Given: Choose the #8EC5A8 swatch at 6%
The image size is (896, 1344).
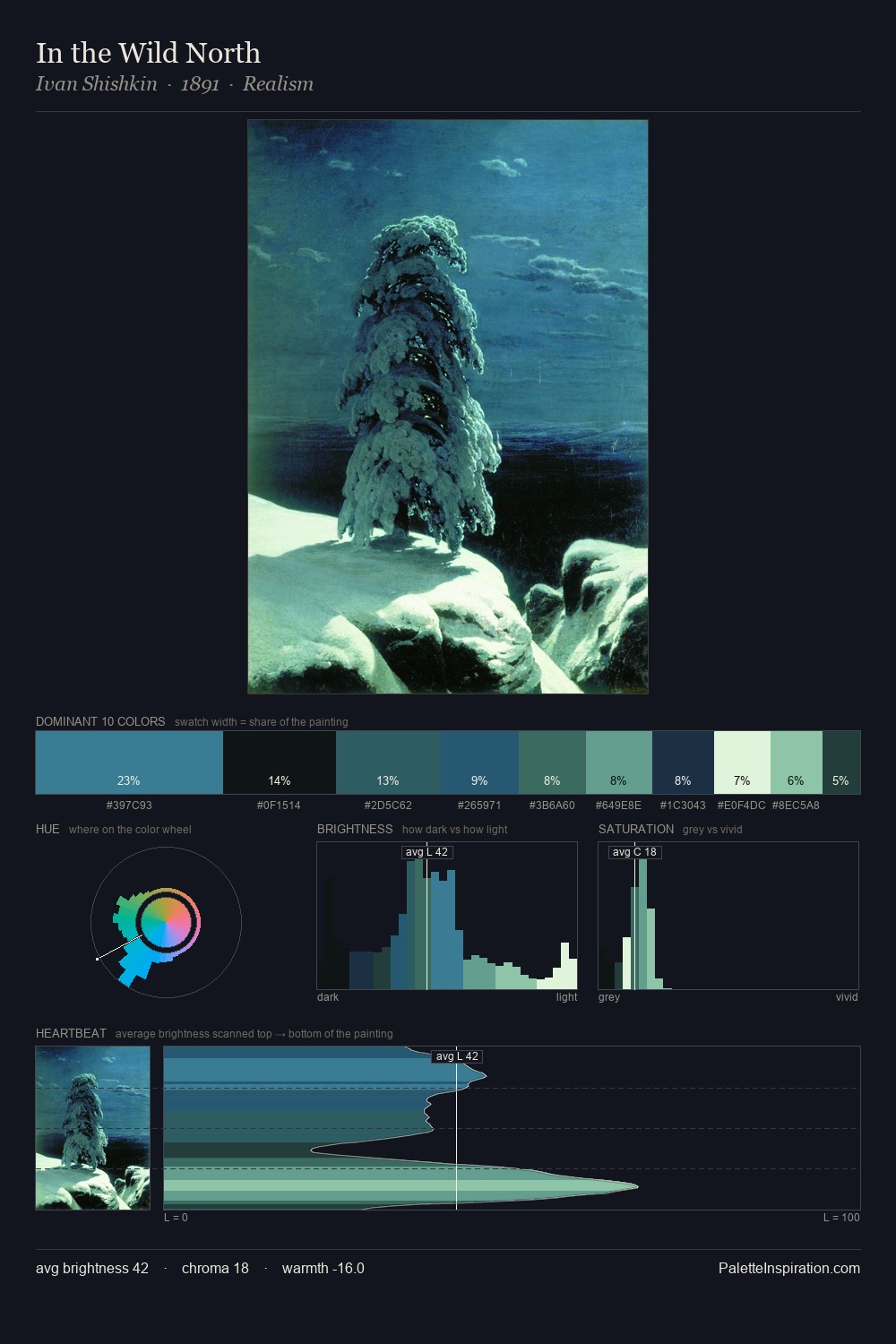Looking at the screenshot, I should pyautogui.click(x=797, y=762).
